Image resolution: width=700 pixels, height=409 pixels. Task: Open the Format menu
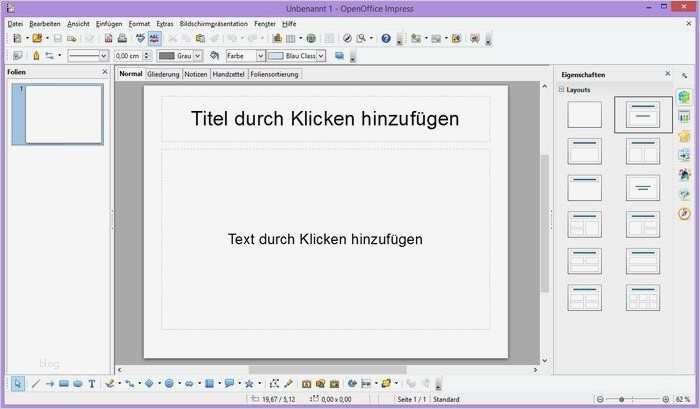click(139, 24)
